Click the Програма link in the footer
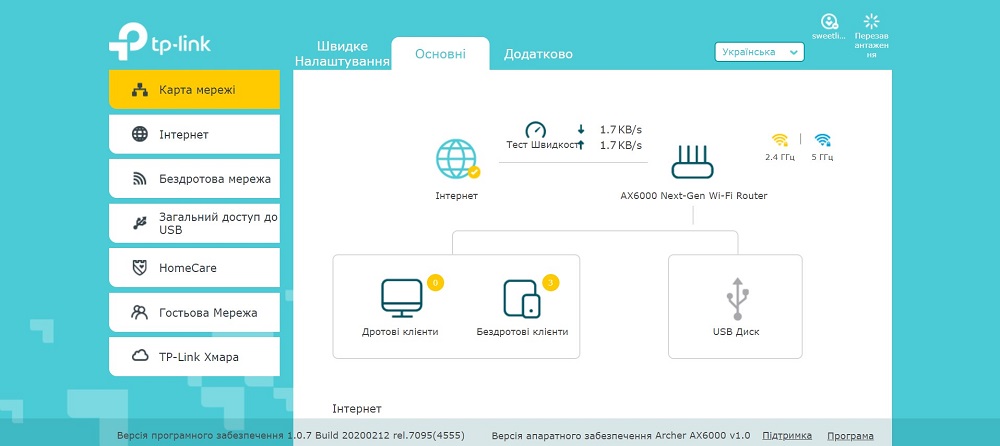This screenshot has width=1000, height=446. [x=851, y=435]
